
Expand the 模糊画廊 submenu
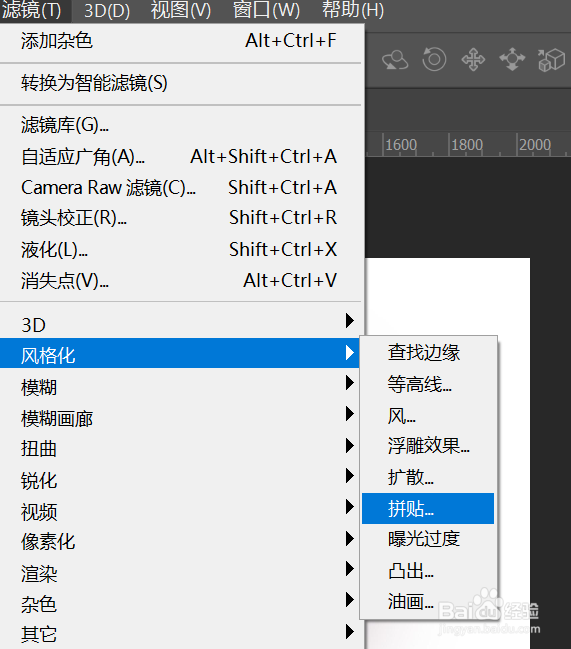pyautogui.click(x=181, y=416)
